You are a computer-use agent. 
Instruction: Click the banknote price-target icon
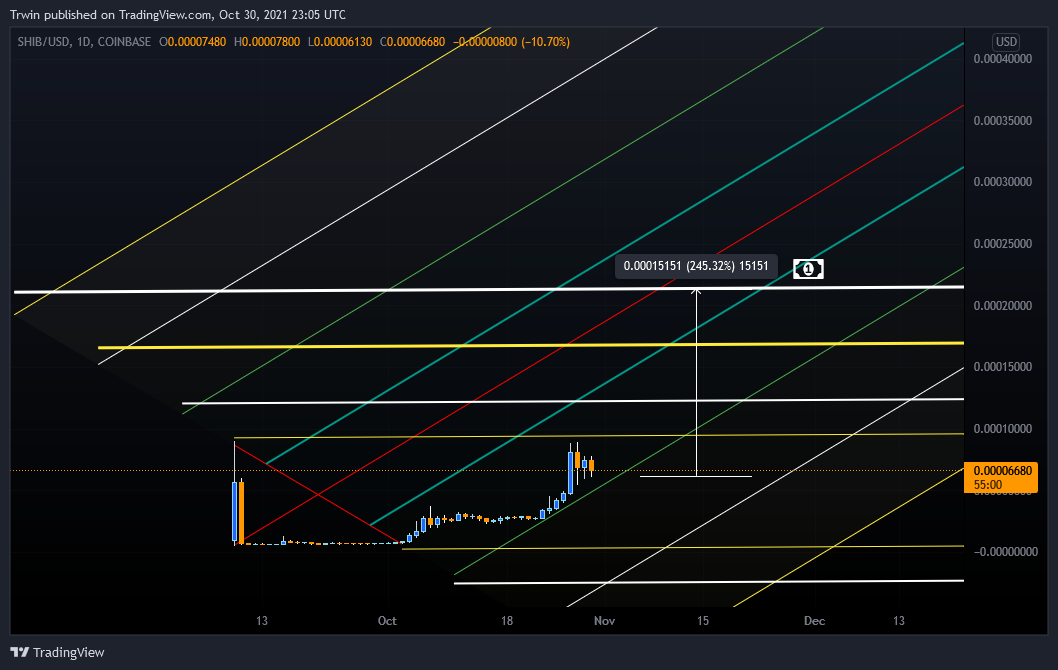click(x=808, y=269)
